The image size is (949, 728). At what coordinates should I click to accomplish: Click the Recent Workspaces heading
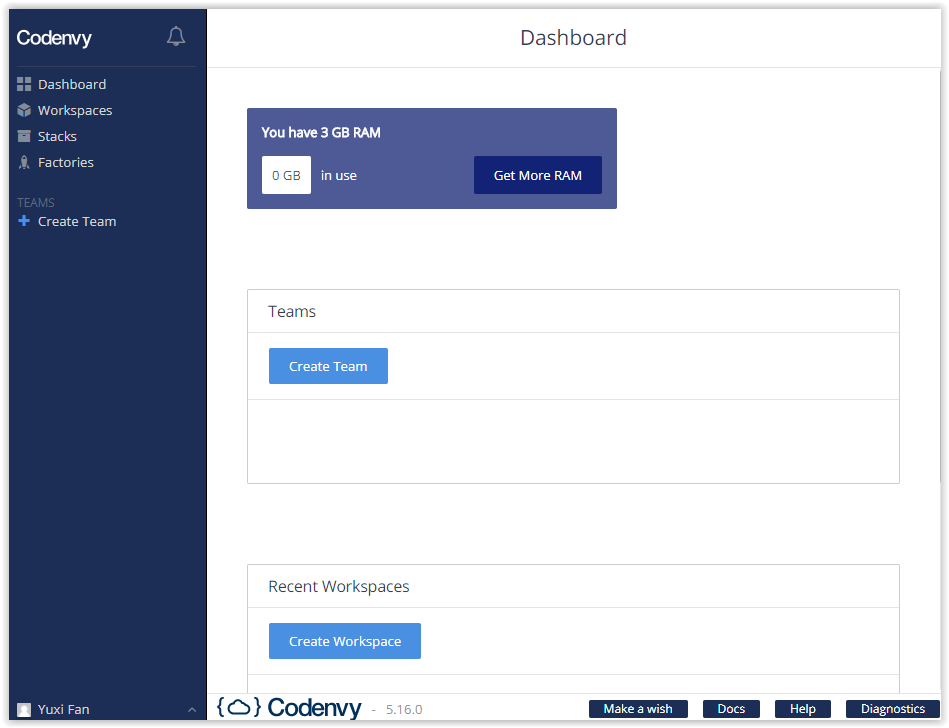pyautogui.click(x=339, y=586)
